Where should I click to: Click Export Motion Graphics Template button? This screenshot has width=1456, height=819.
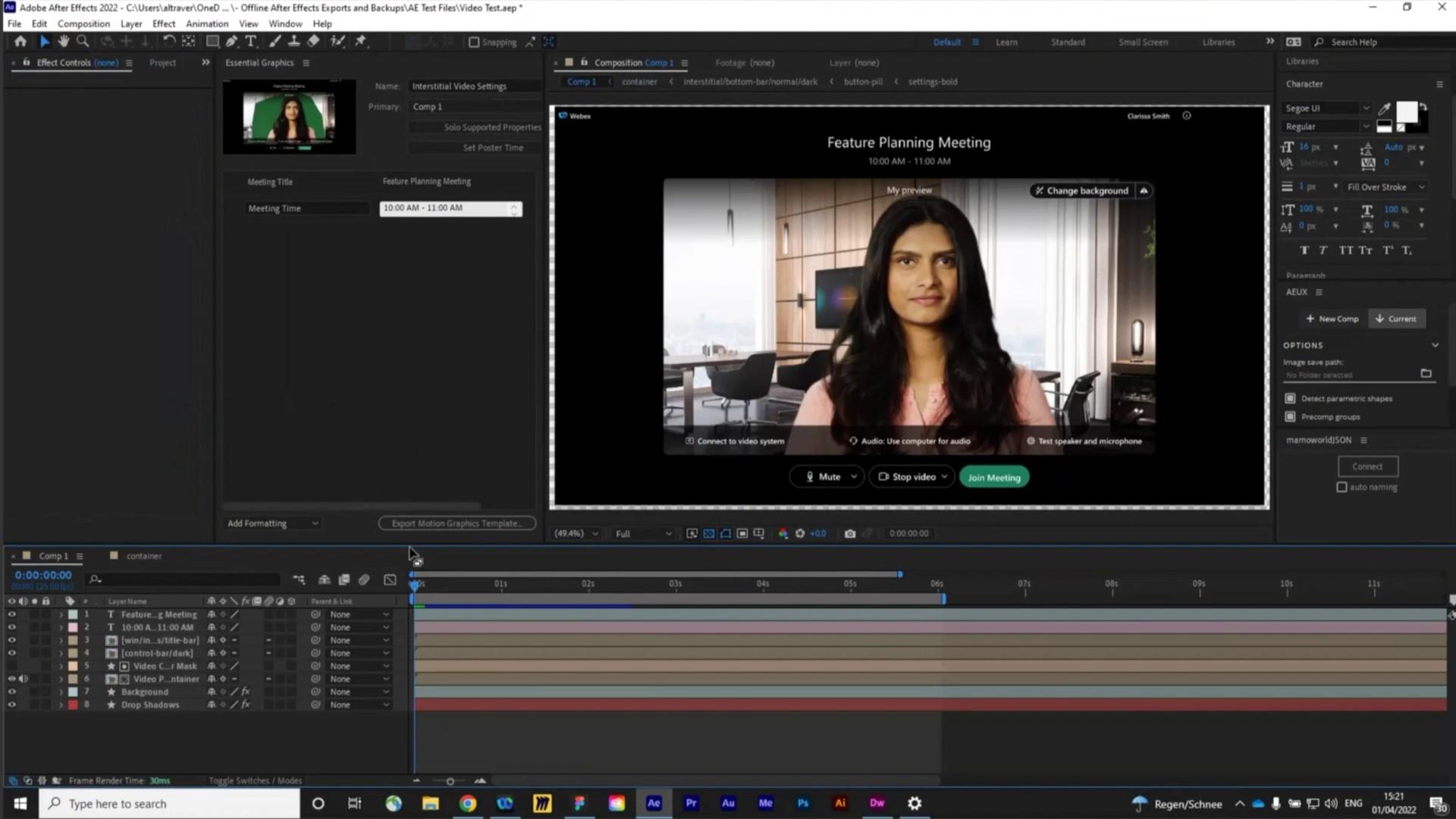pyautogui.click(x=457, y=523)
